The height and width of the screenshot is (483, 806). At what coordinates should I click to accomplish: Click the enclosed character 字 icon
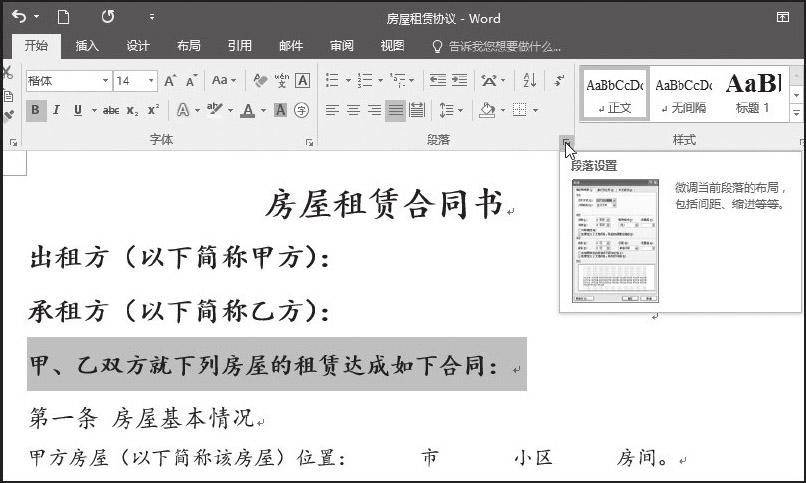[x=302, y=110]
